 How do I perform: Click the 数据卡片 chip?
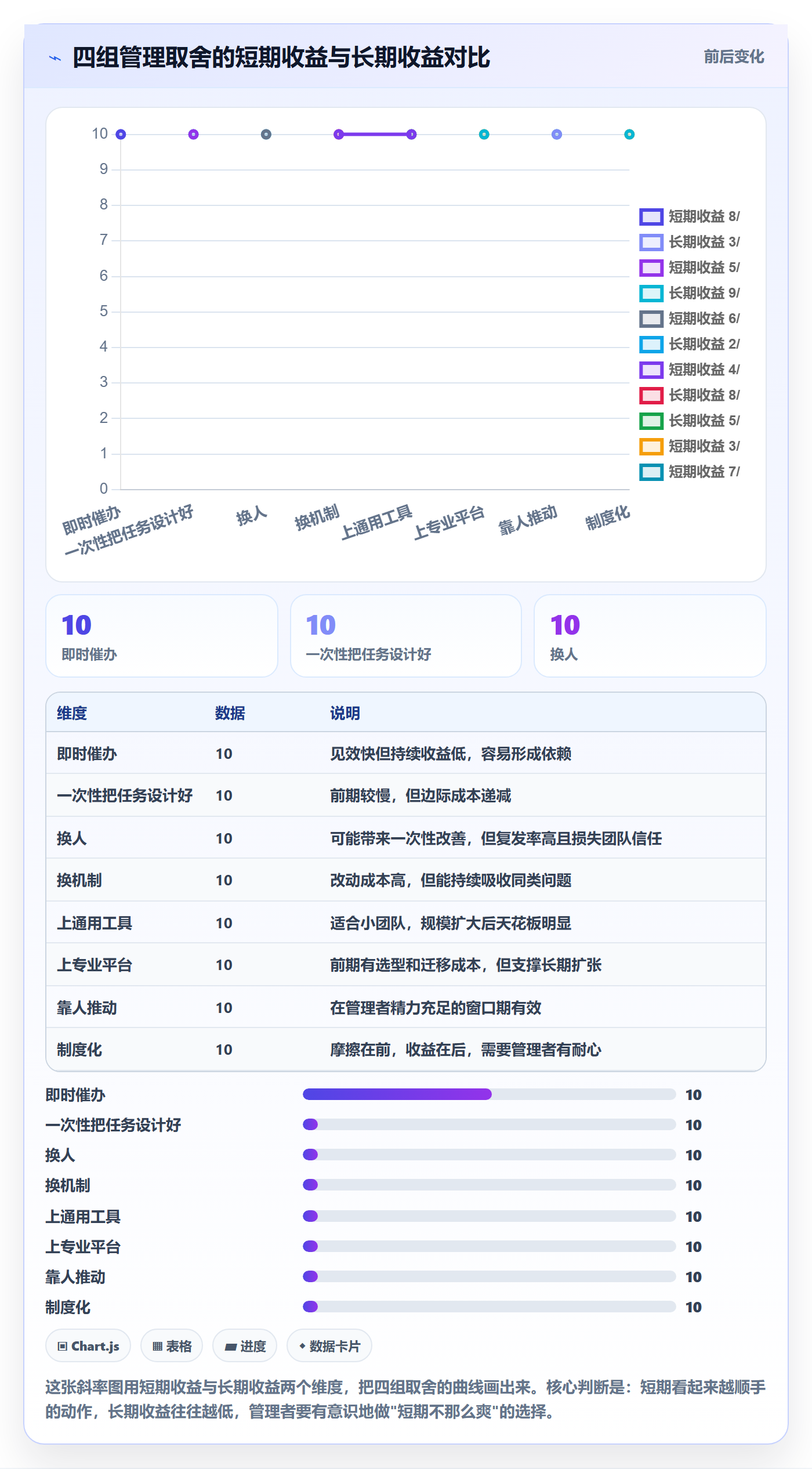(329, 1346)
